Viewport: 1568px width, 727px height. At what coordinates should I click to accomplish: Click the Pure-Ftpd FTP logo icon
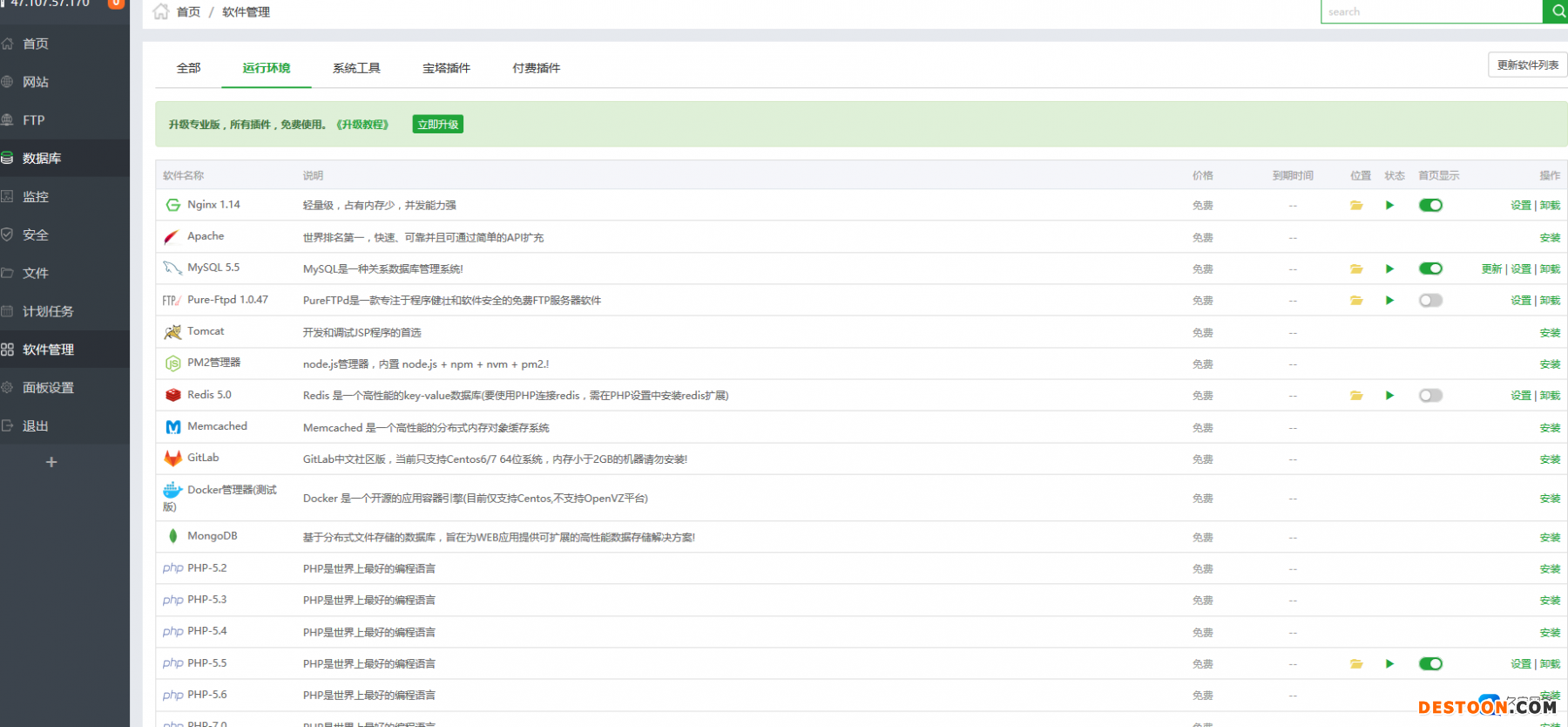coord(172,301)
